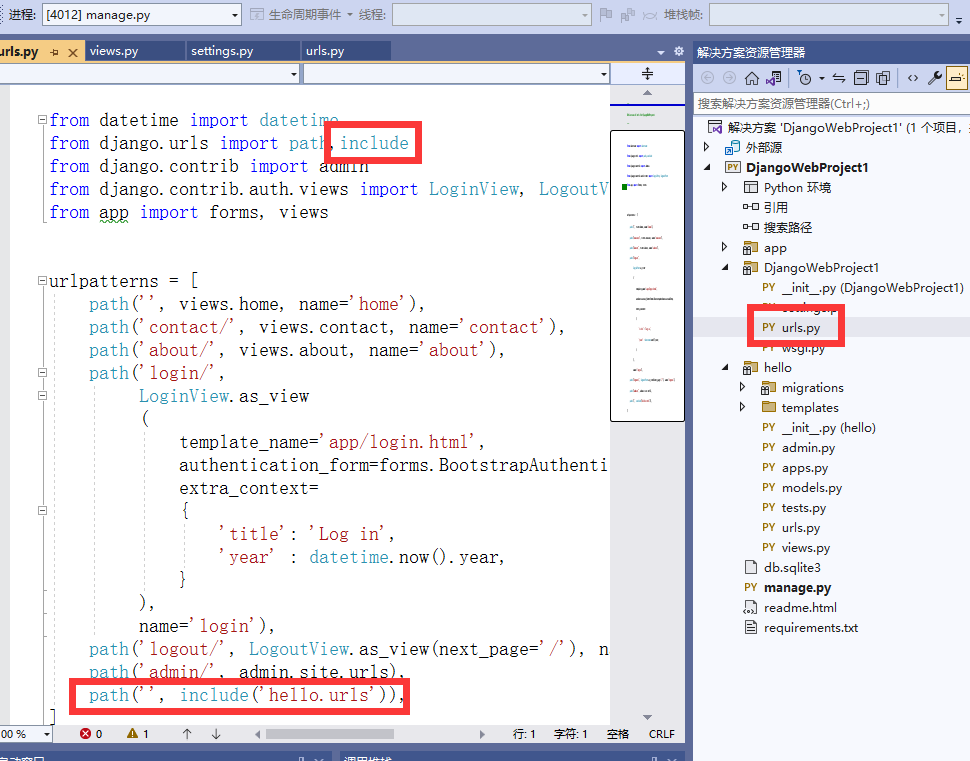Screen dimensions: 970x761
Task: Open the View Code icon
Action: click(912, 78)
